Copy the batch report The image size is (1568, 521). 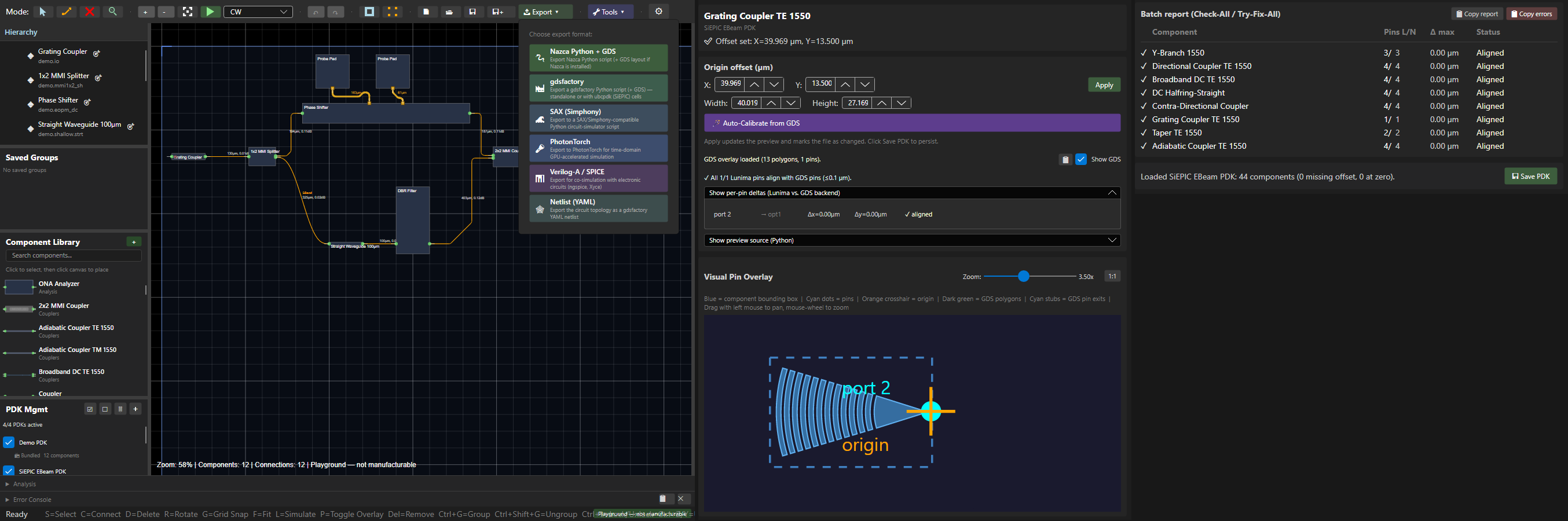(x=1477, y=14)
